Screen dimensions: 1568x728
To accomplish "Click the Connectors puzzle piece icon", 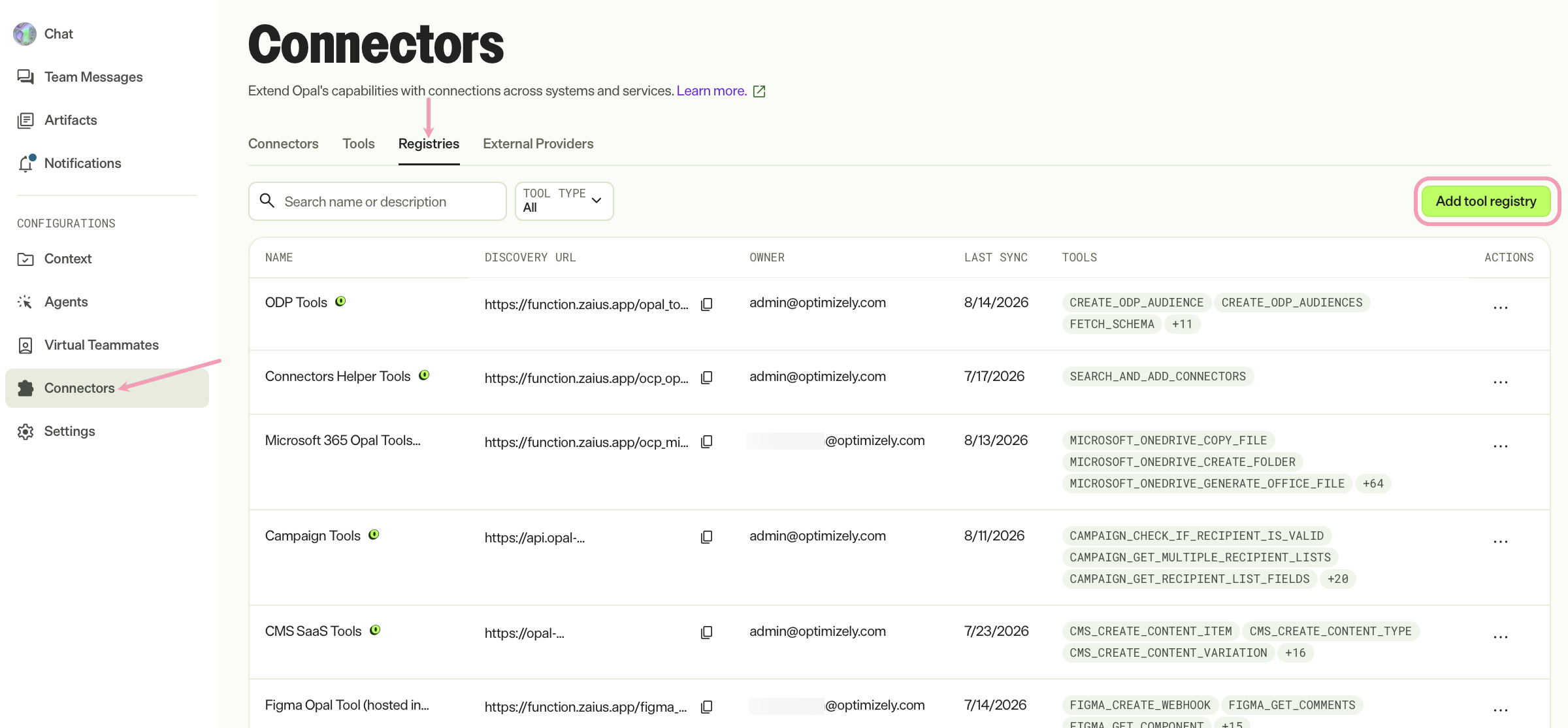I will [x=25, y=388].
